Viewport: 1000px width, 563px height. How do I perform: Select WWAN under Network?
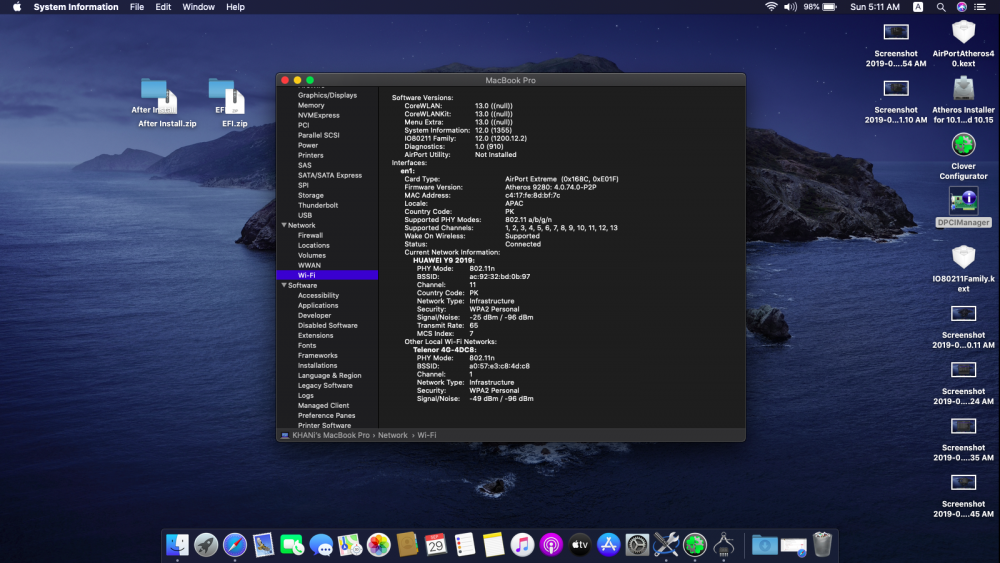click(309, 265)
